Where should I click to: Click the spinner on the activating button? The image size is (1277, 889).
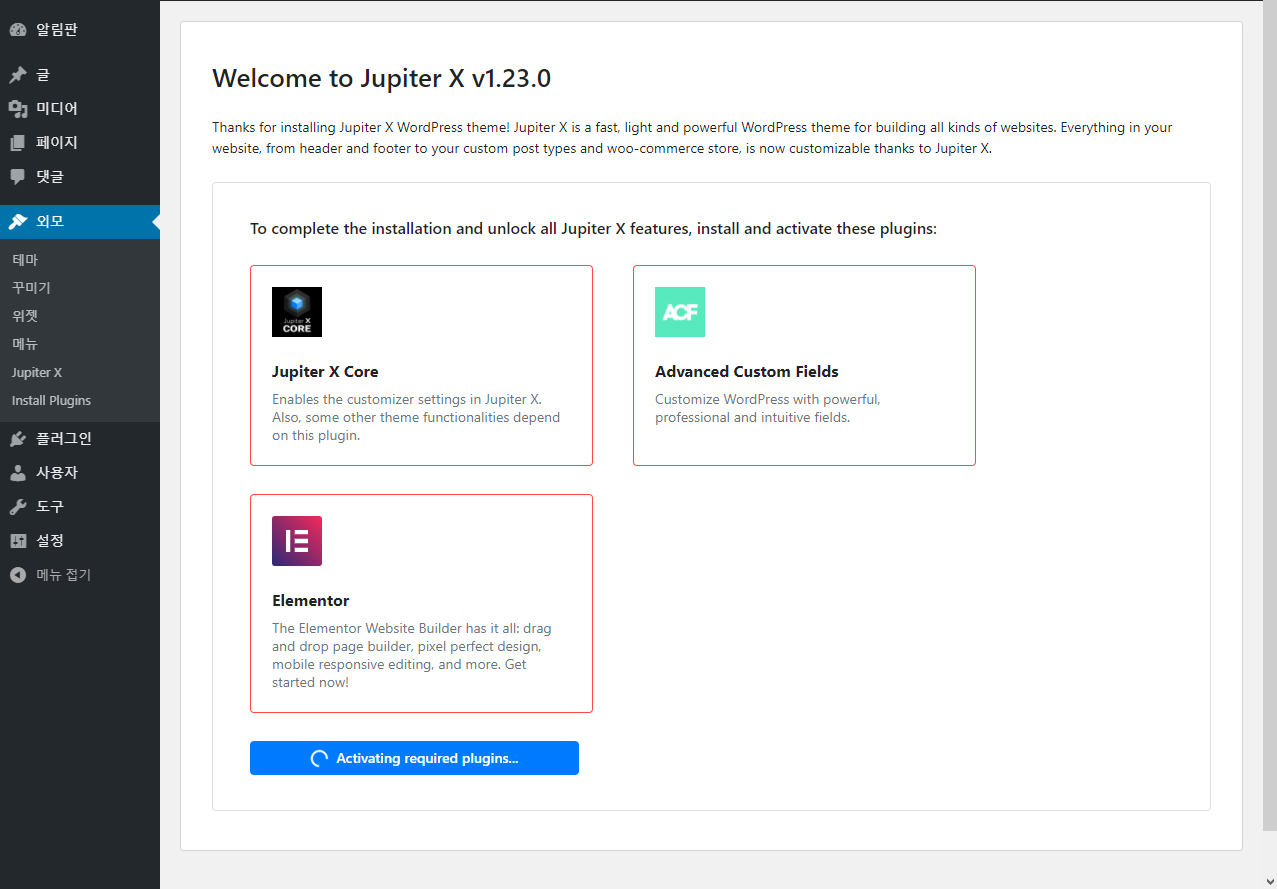click(319, 758)
